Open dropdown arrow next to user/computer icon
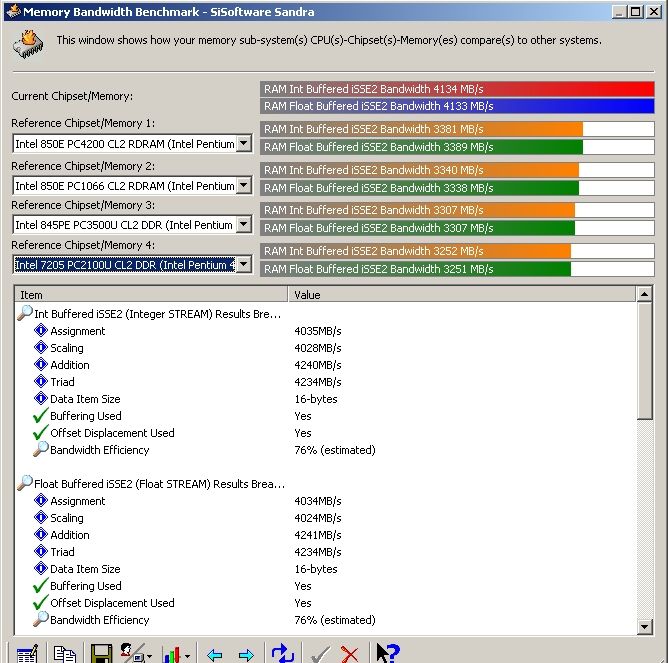 click(150, 656)
